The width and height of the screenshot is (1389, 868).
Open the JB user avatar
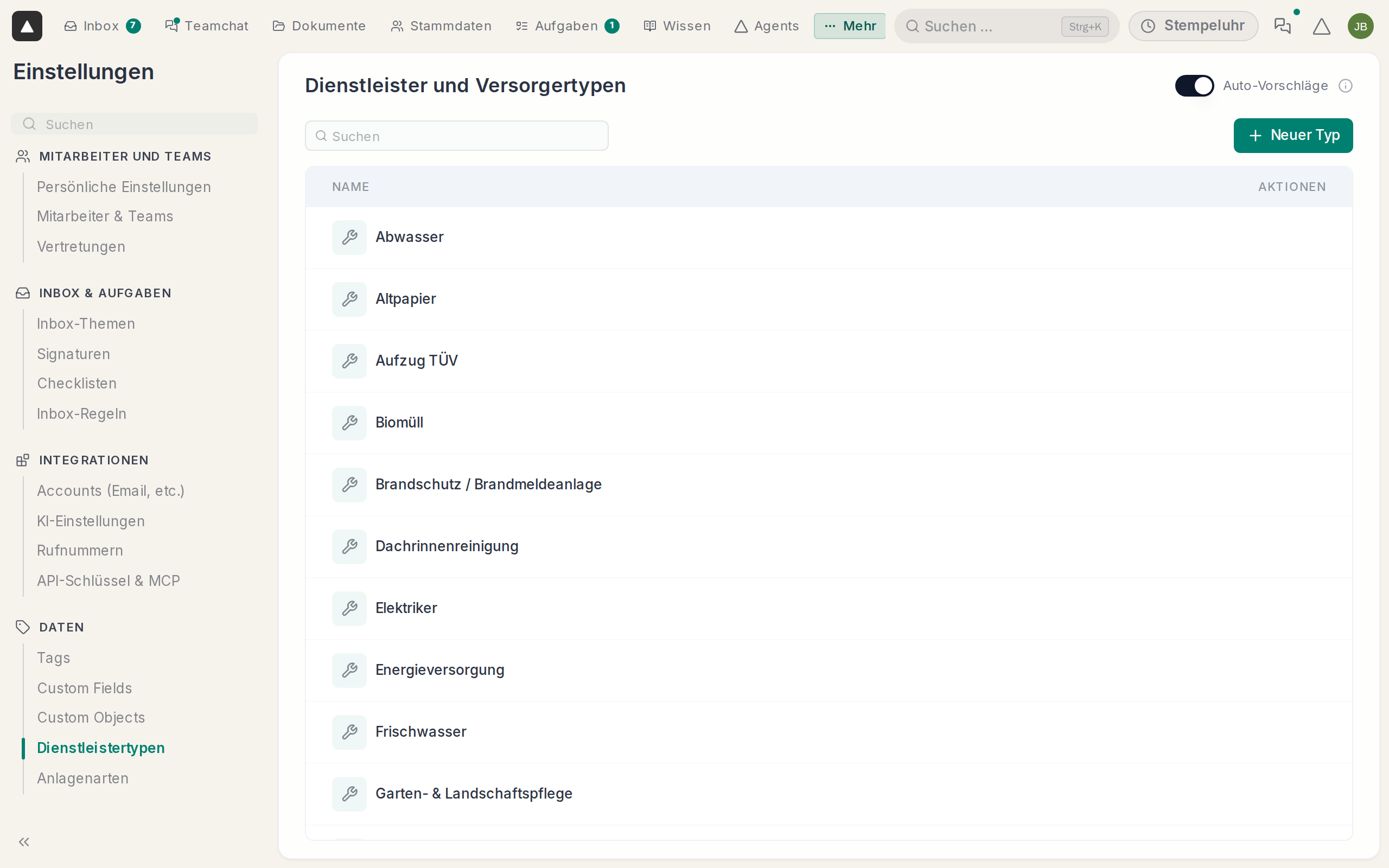[x=1360, y=26]
